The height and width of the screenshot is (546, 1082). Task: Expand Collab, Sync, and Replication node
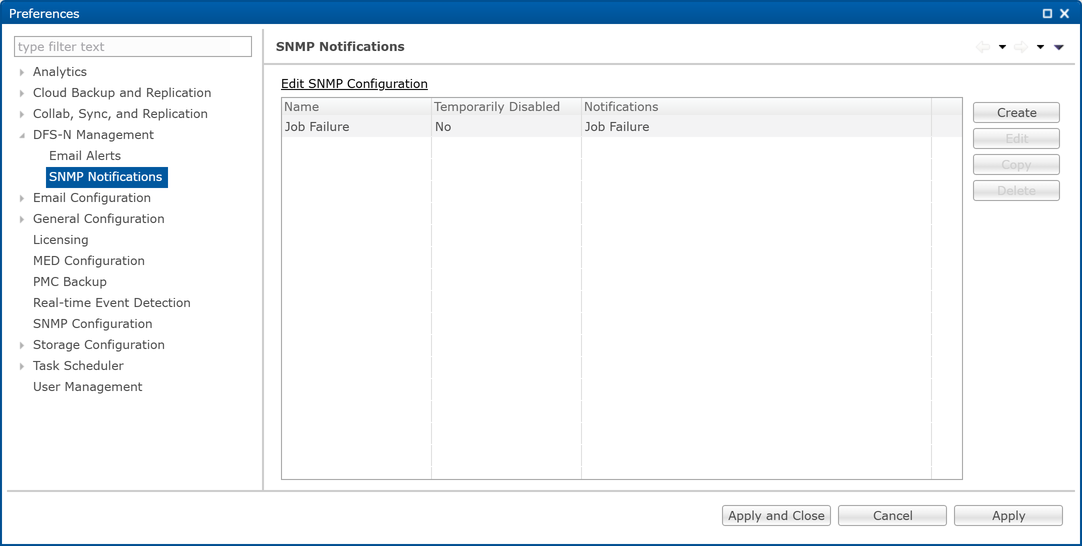coord(23,114)
